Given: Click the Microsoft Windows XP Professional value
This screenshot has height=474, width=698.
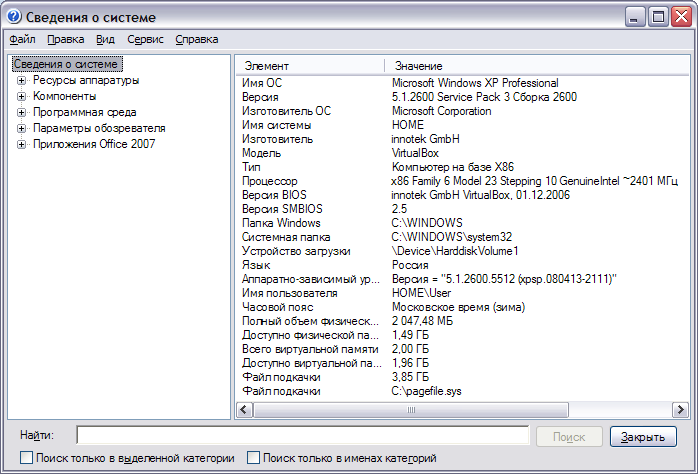Looking at the screenshot, I should tap(475, 83).
